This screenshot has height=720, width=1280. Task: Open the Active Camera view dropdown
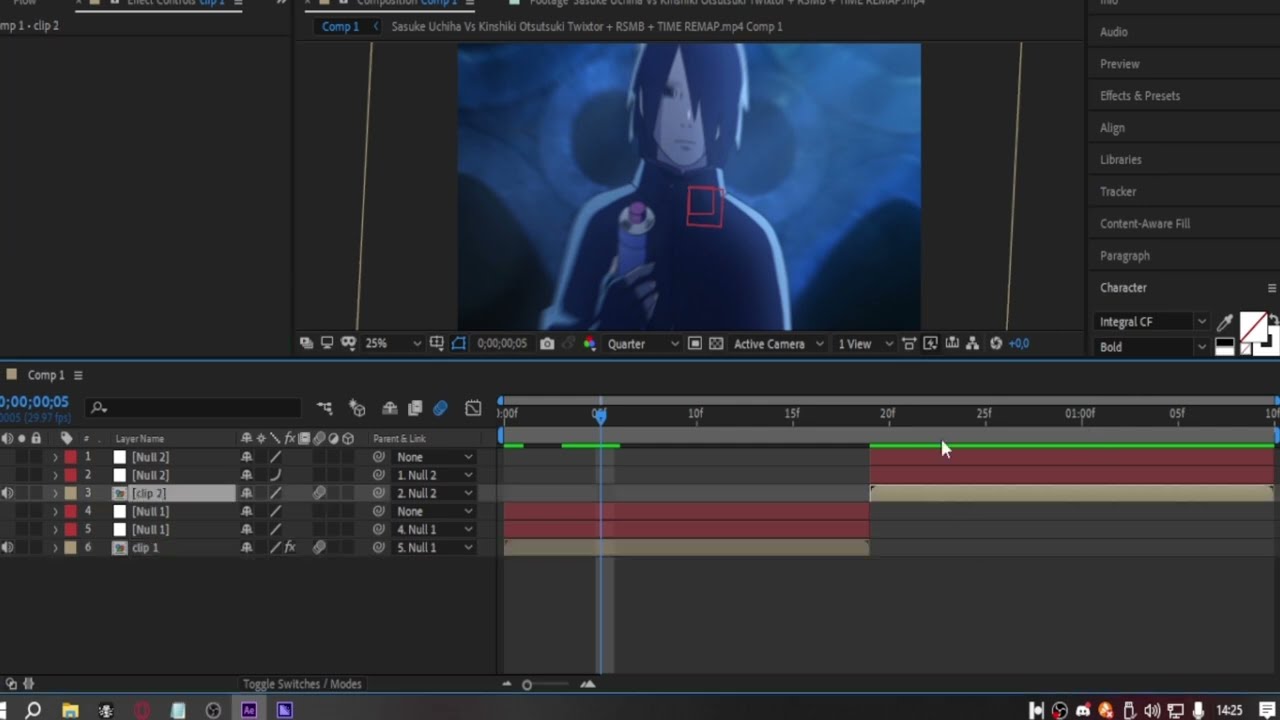[778, 343]
